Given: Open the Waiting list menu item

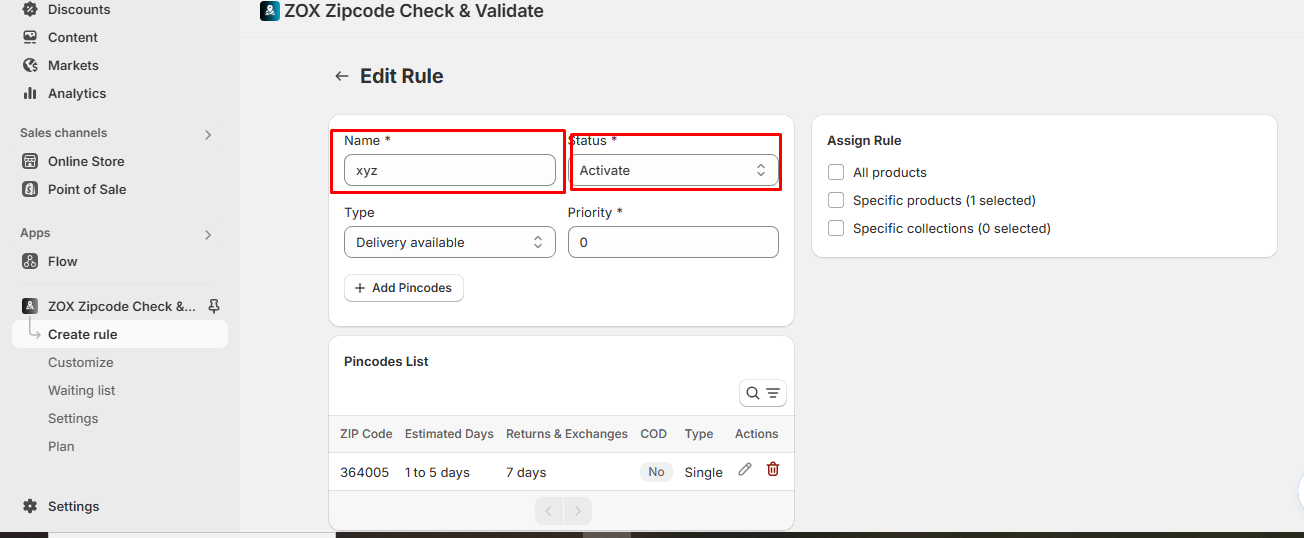Looking at the screenshot, I should pyautogui.click(x=81, y=390).
